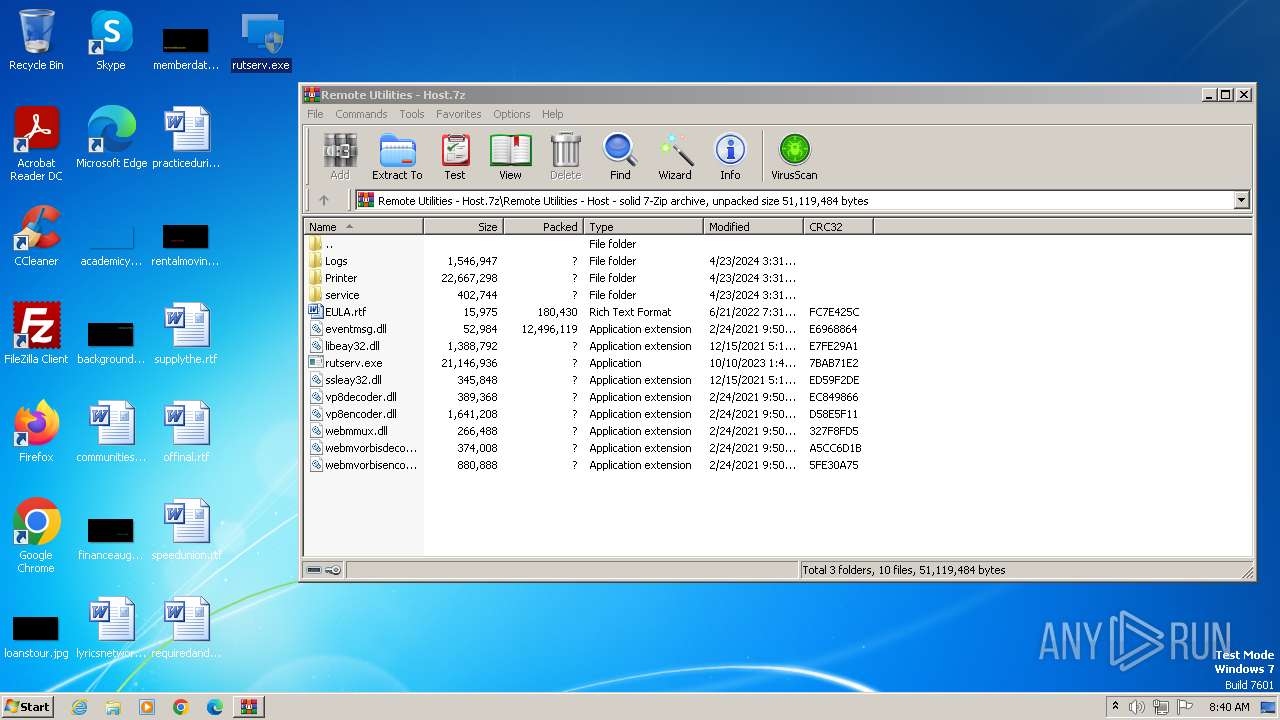Select rutserv.exe desktop icon
Image resolution: width=1280 pixels, height=720 pixels.
click(260, 41)
